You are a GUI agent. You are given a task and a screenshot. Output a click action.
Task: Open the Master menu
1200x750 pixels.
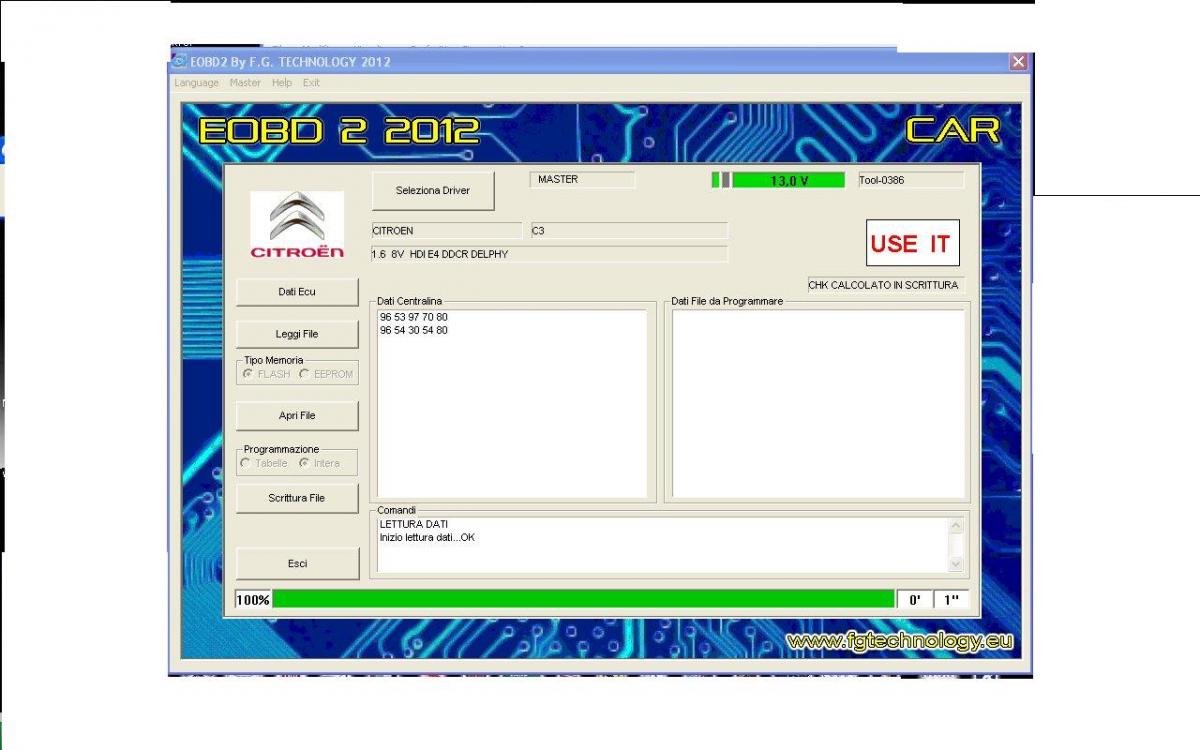(245, 83)
